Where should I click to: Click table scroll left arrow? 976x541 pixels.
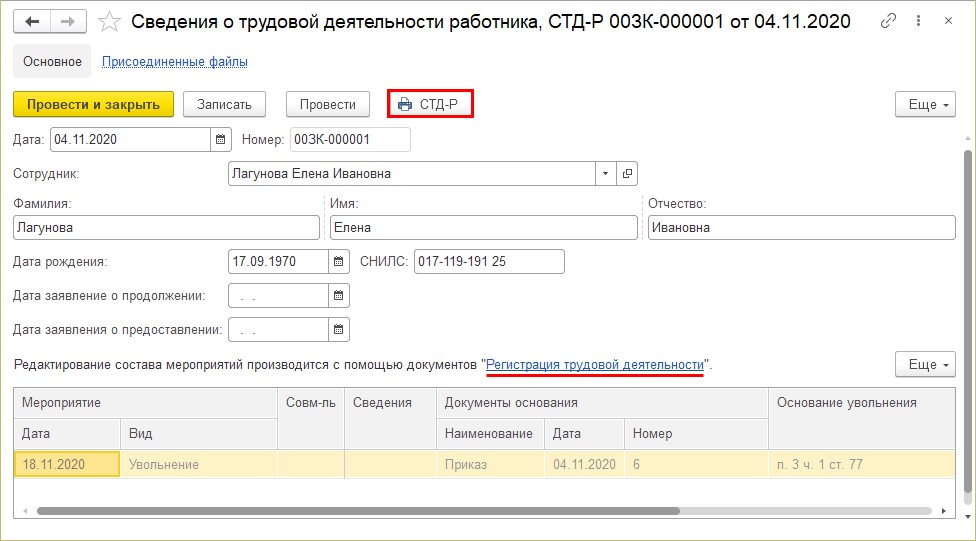(25, 511)
